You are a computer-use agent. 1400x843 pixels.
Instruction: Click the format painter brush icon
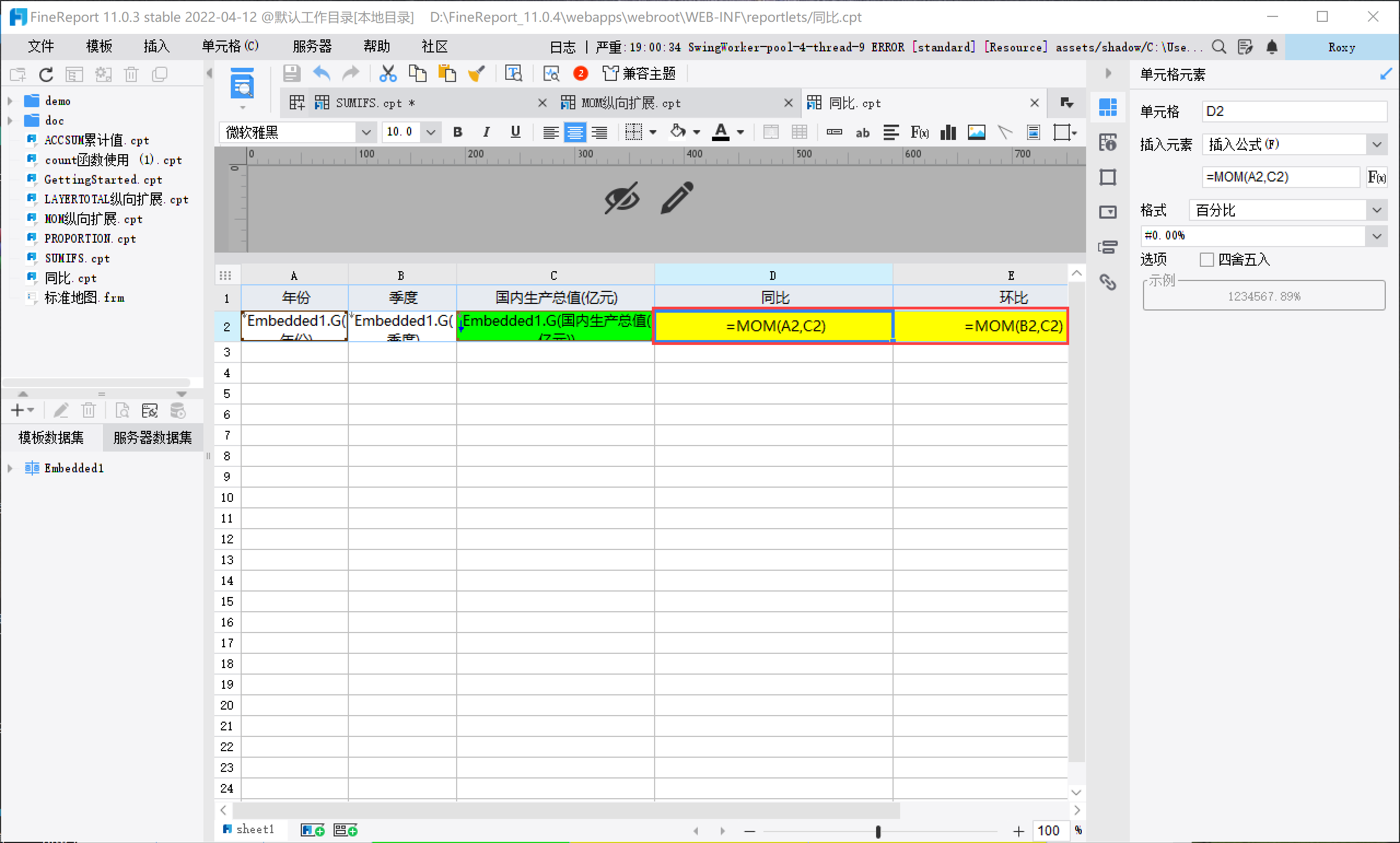(x=476, y=73)
